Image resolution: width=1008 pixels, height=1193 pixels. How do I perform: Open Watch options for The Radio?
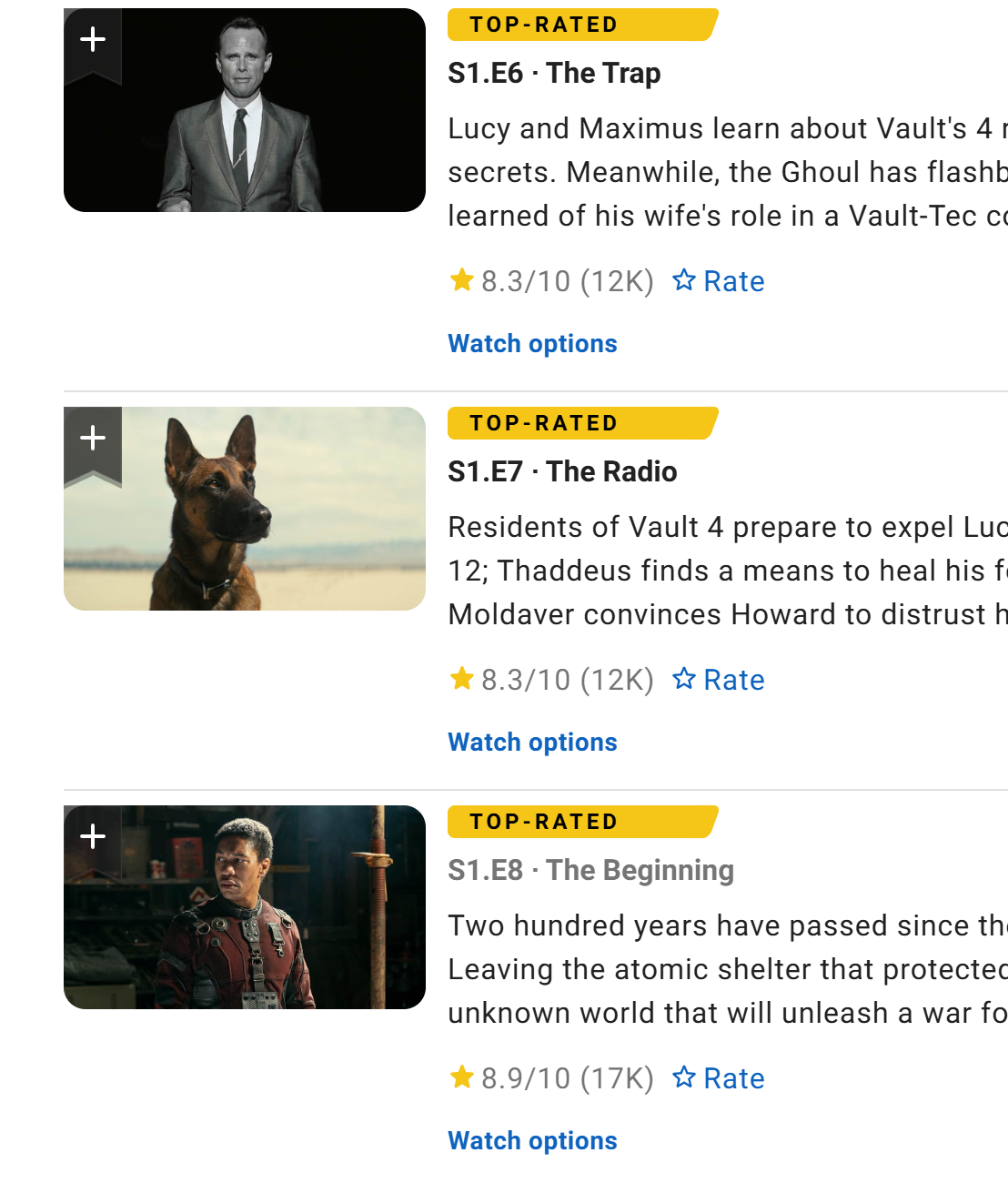[x=532, y=743]
